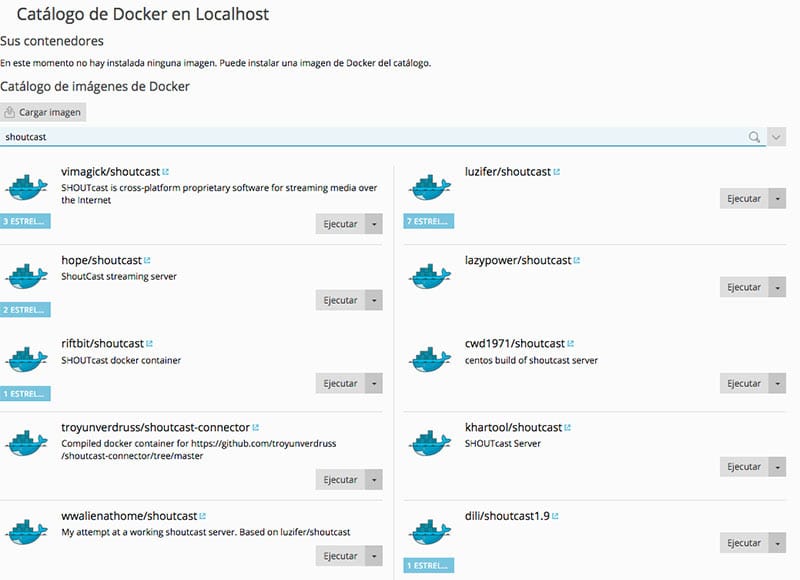The image size is (800, 580).
Task: Open the lazypower/shoutcast title link
Action: click(518, 260)
